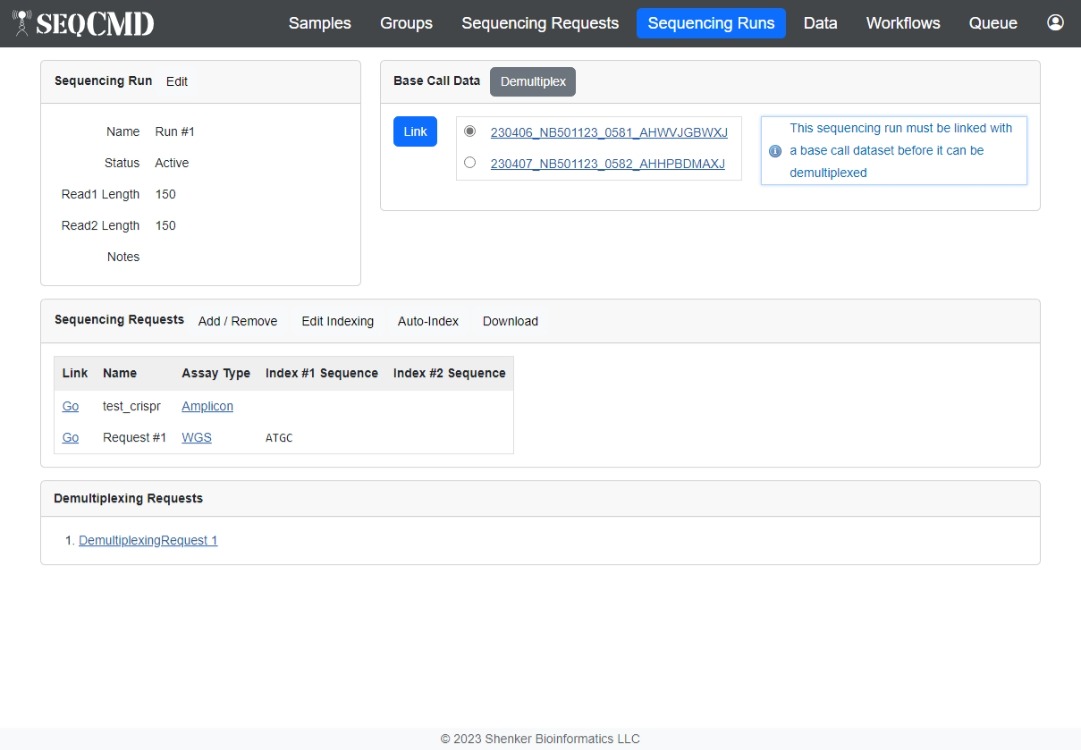Open the Amplicon assay type link
The width and height of the screenshot is (1081, 750).
[x=207, y=406]
